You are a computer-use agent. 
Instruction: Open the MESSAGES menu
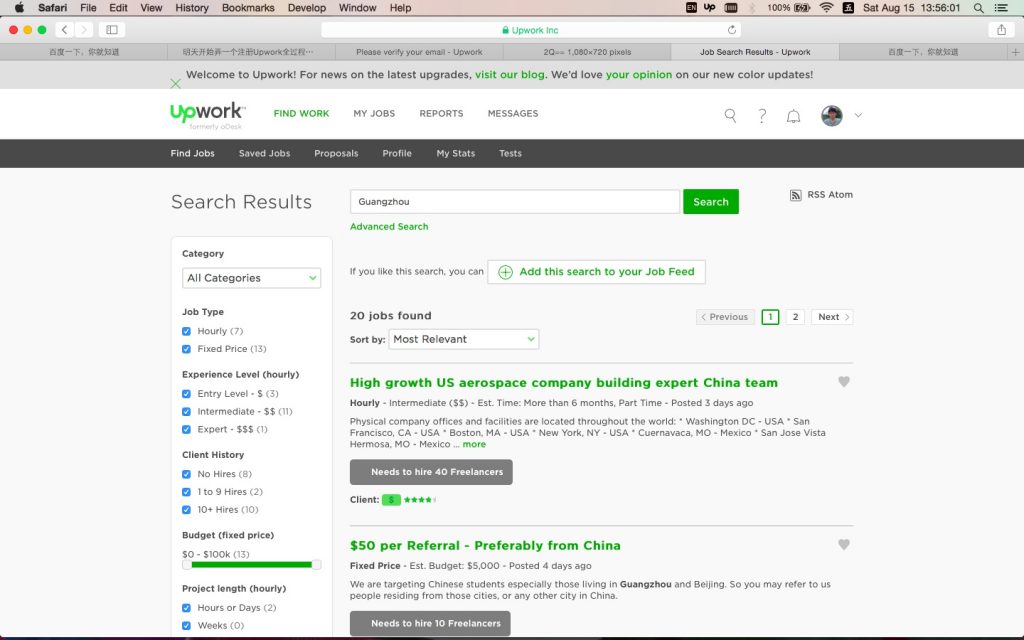(x=513, y=114)
